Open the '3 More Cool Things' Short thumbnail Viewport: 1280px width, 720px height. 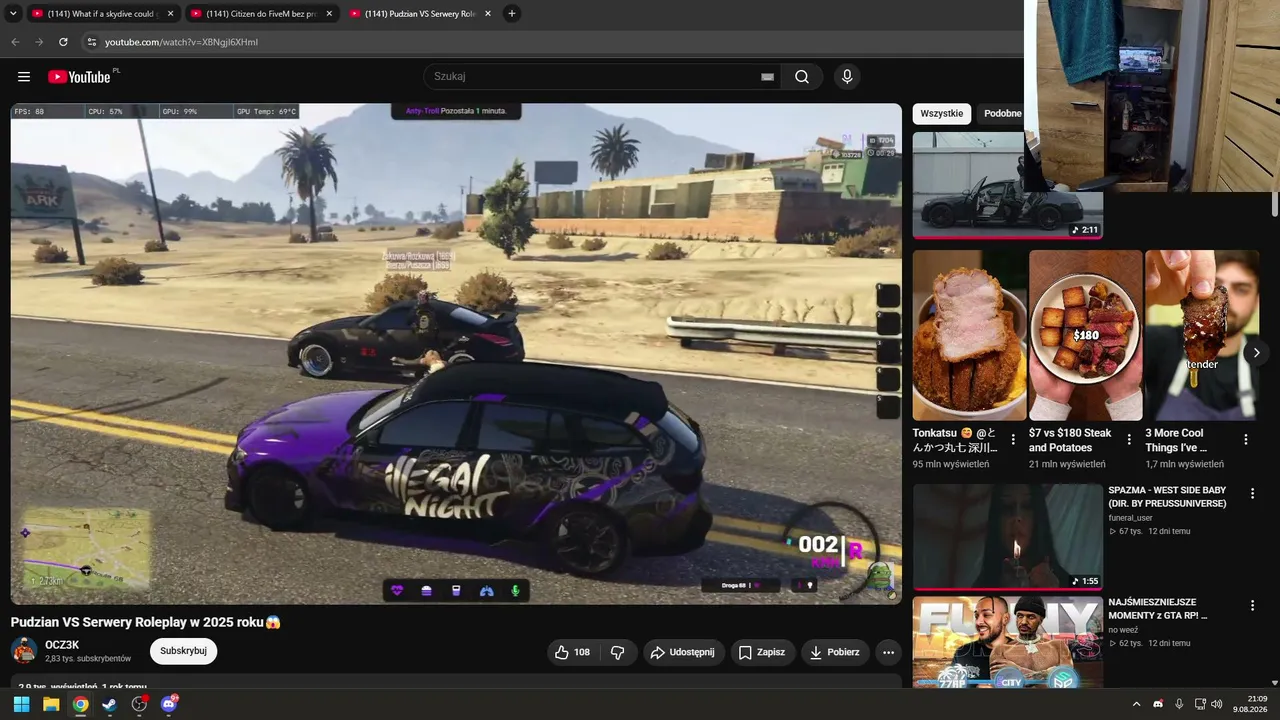pos(1202,335)
